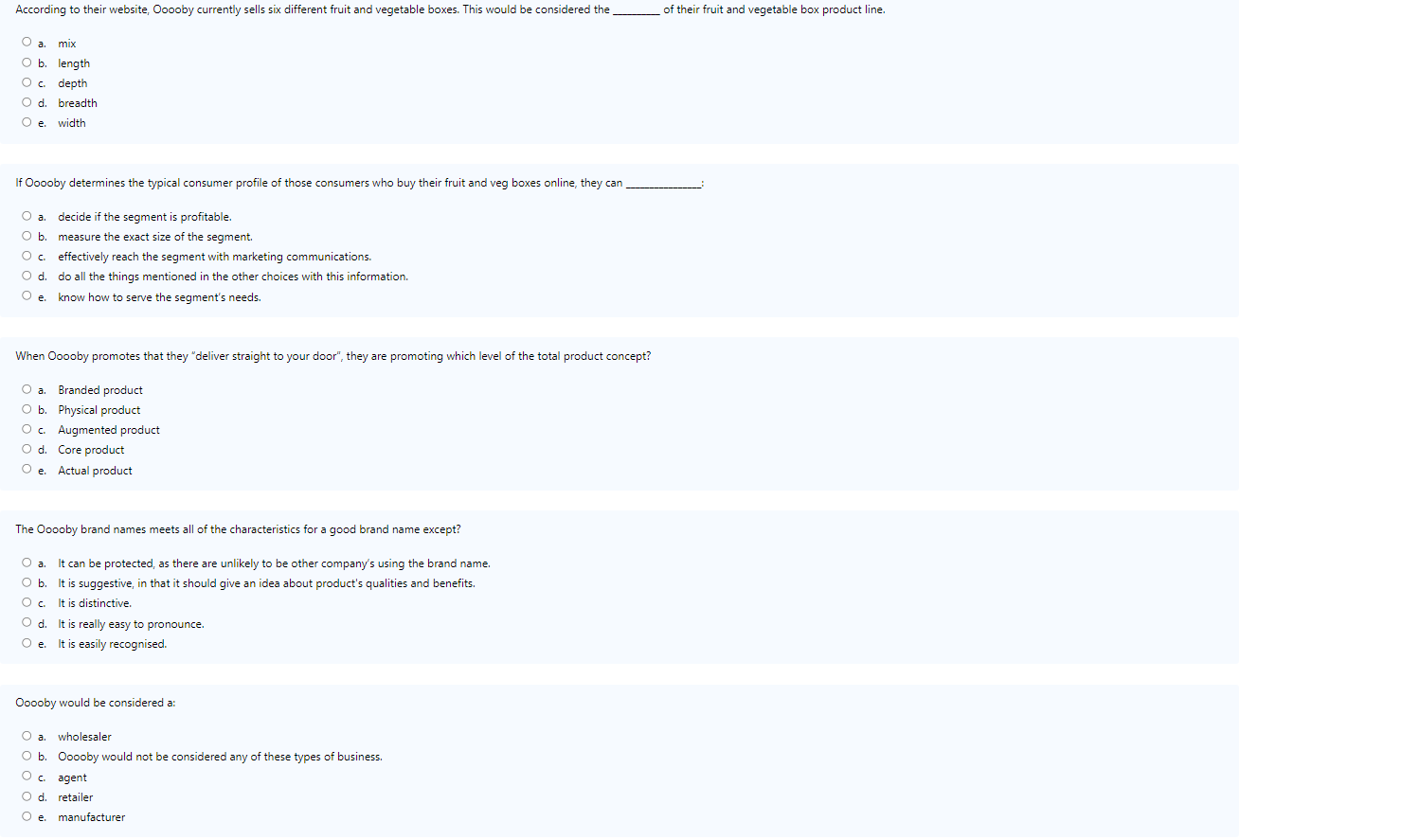
Task: Select 'do all the things mentioned' option
Action: point(27,275)
